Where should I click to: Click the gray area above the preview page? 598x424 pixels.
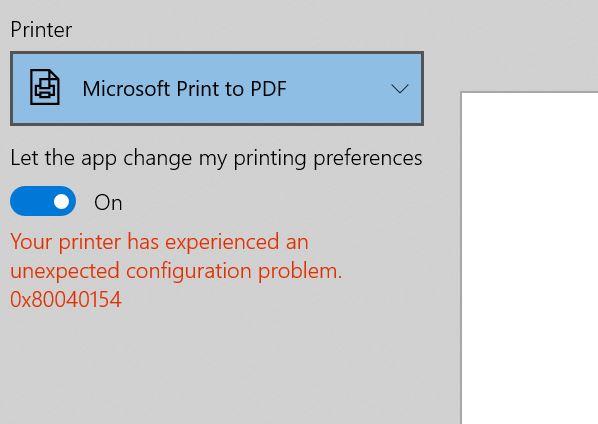click(x=529, y=46)
